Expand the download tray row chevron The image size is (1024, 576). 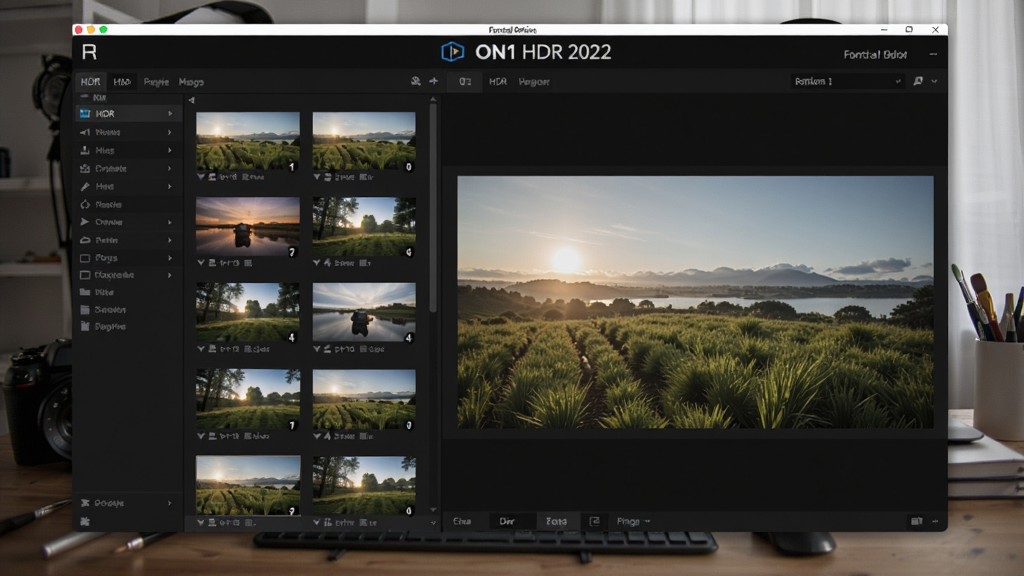170,150
